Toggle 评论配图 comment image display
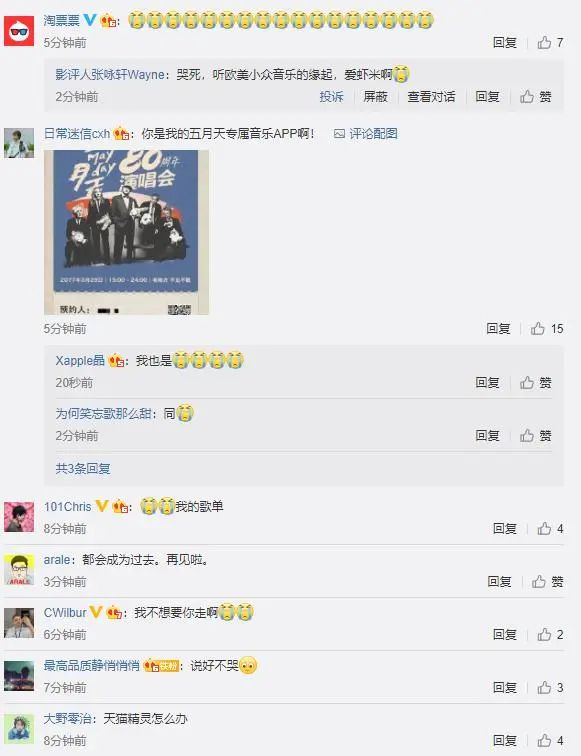Viewport: 581px width, 756px height. pyautogui.click(x=366, y=134)
